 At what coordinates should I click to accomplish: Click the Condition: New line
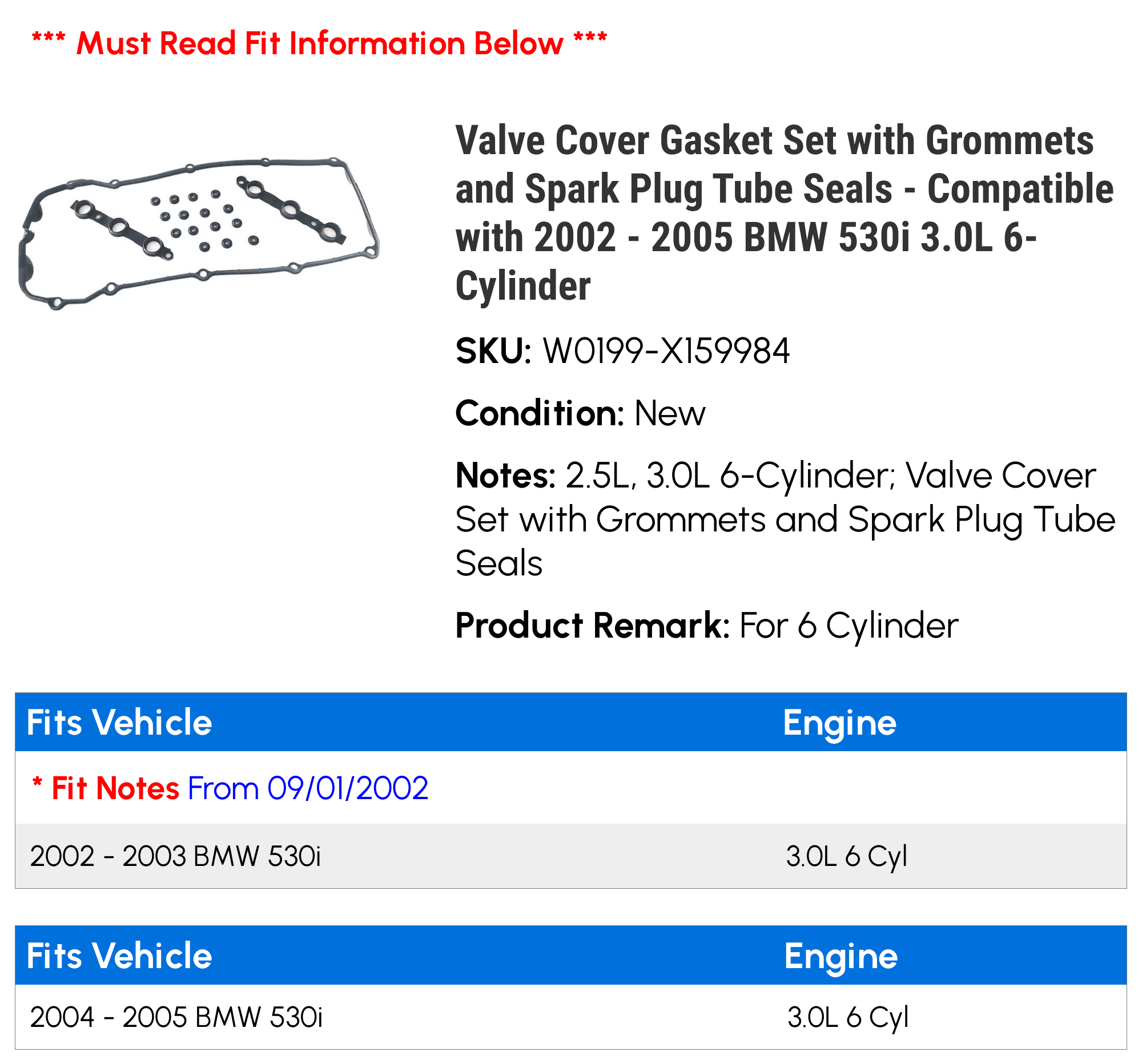(580, 413)
